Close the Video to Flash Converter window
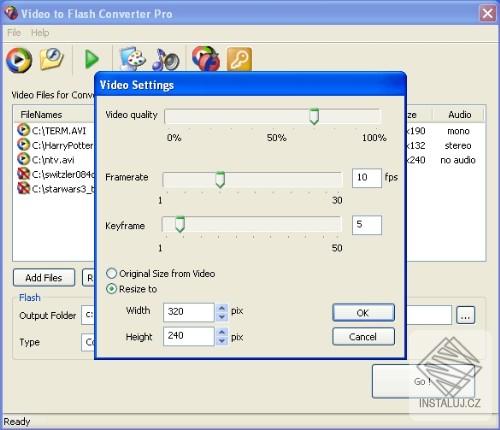This screenshot has height=430, width=500. point(488,14)
